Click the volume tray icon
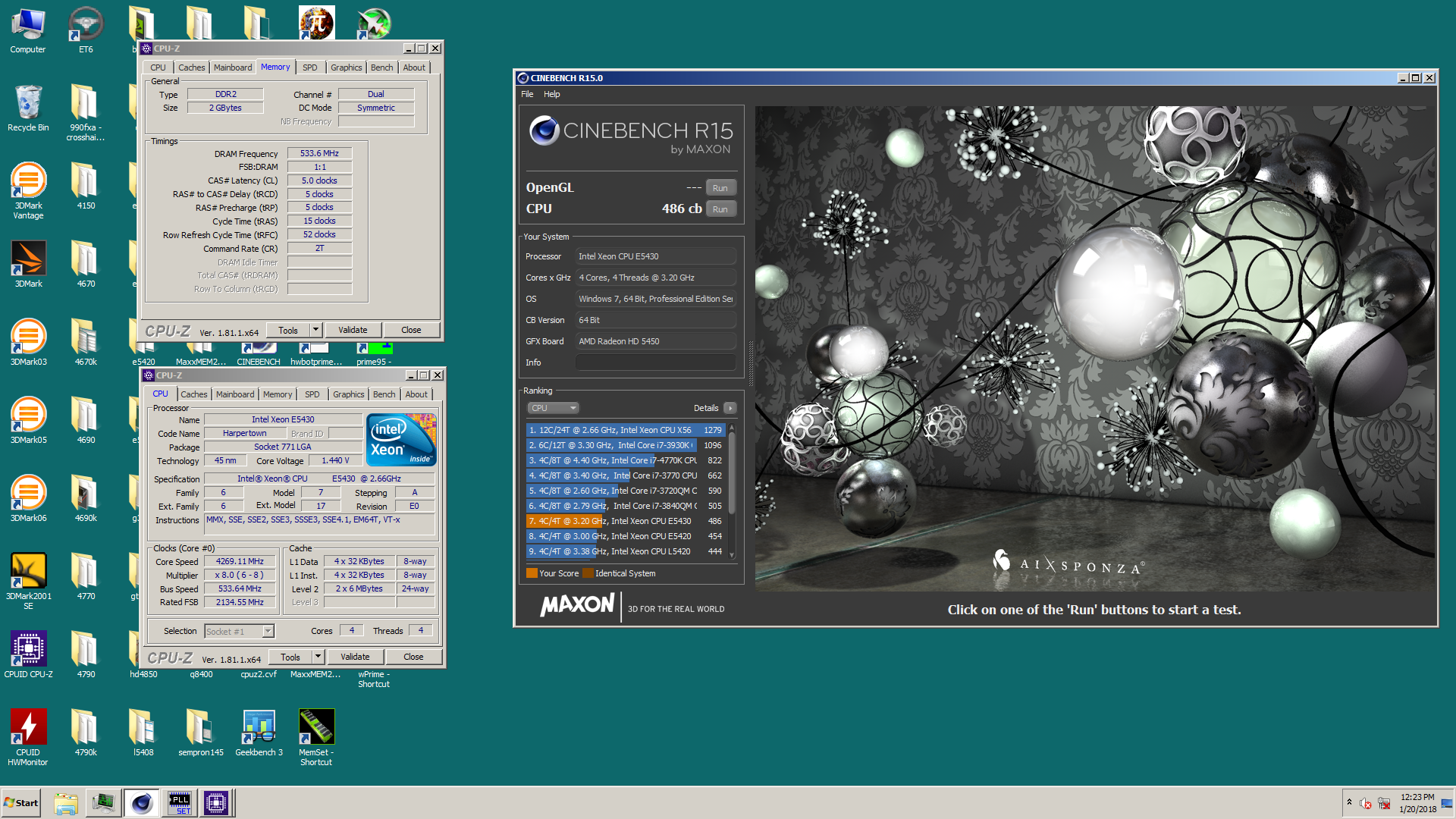This screenshot has height=819, width=1456. click(x=1366, y=803)
